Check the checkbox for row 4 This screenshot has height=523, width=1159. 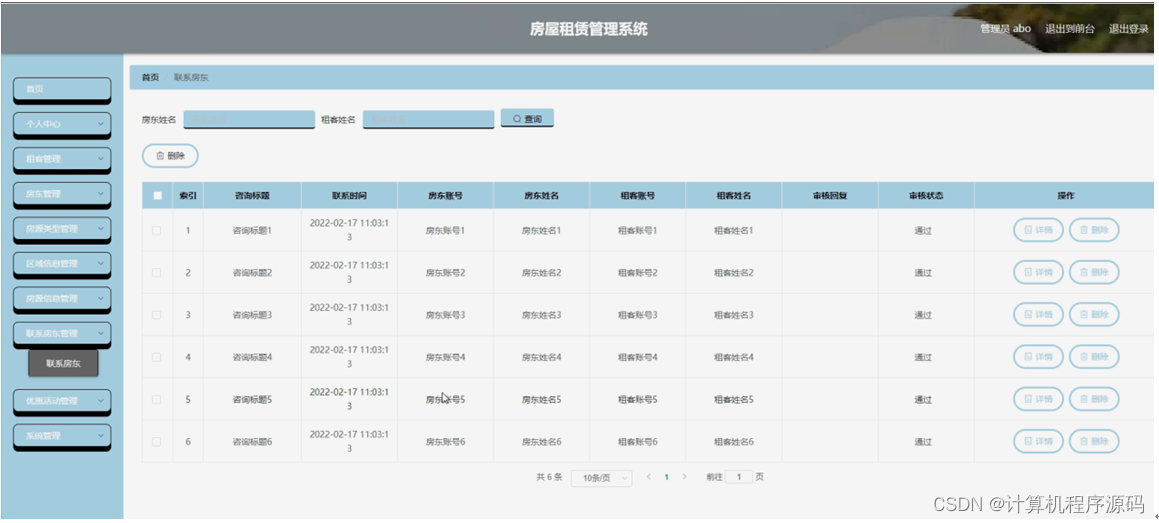point(157,358)
